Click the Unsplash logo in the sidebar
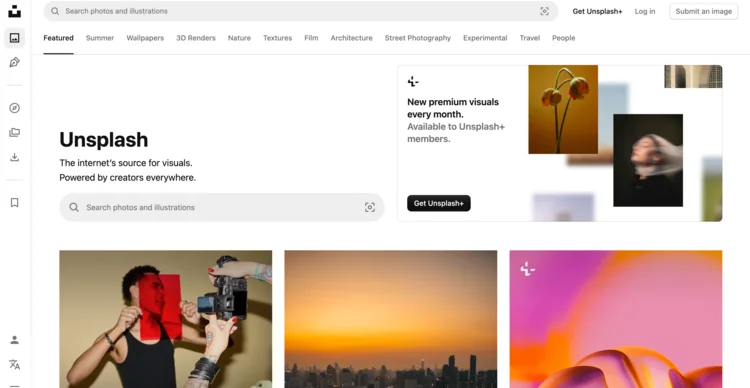This screenshot has height=388, width=750. coord(15,11)
